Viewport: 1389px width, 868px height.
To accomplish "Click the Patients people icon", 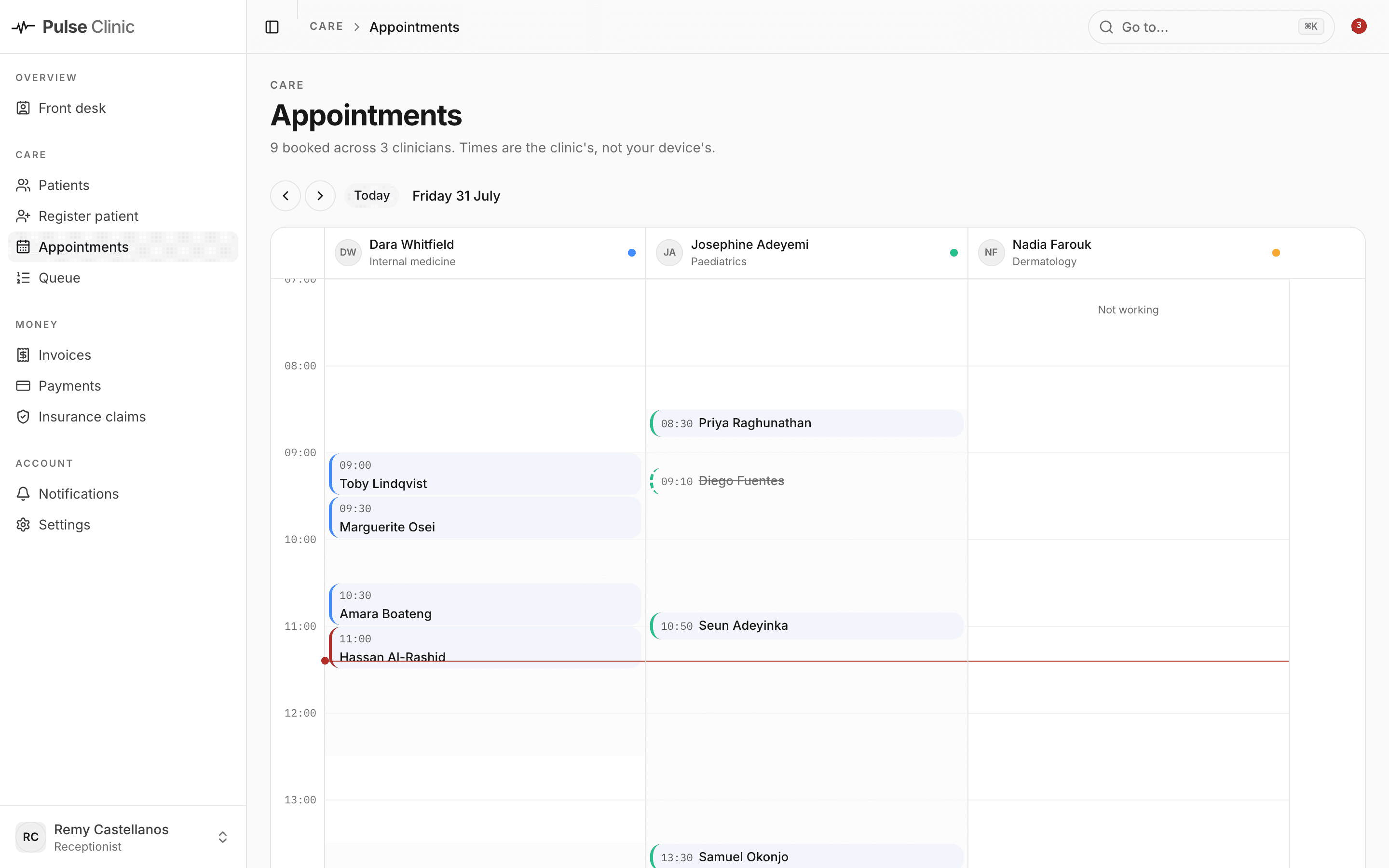I will [x=23, y=186].
